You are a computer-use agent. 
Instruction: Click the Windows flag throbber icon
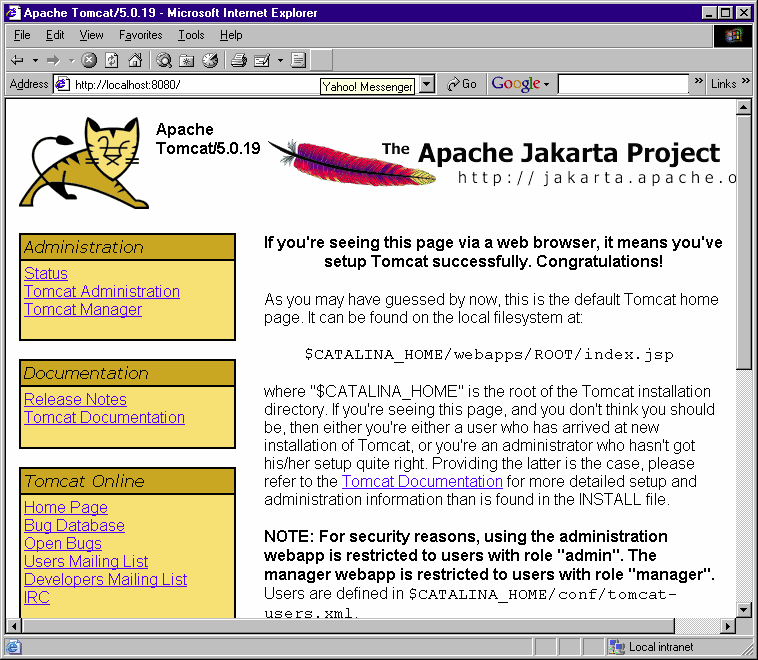point(732,35)
